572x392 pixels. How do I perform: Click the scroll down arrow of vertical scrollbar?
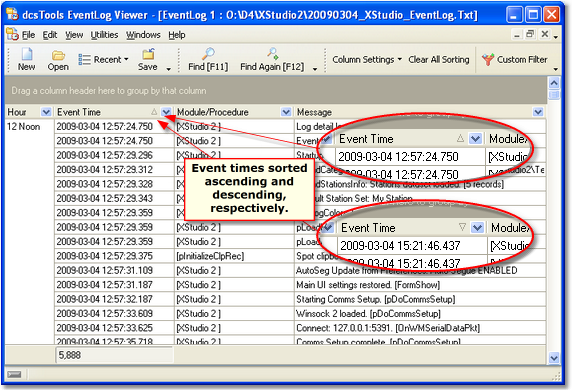554,358
